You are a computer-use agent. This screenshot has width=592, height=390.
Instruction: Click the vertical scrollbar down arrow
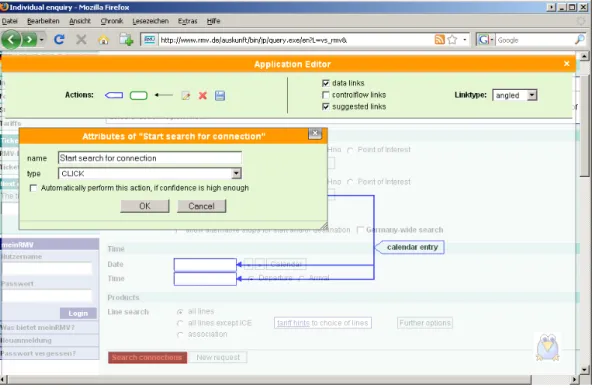[584, 370]
